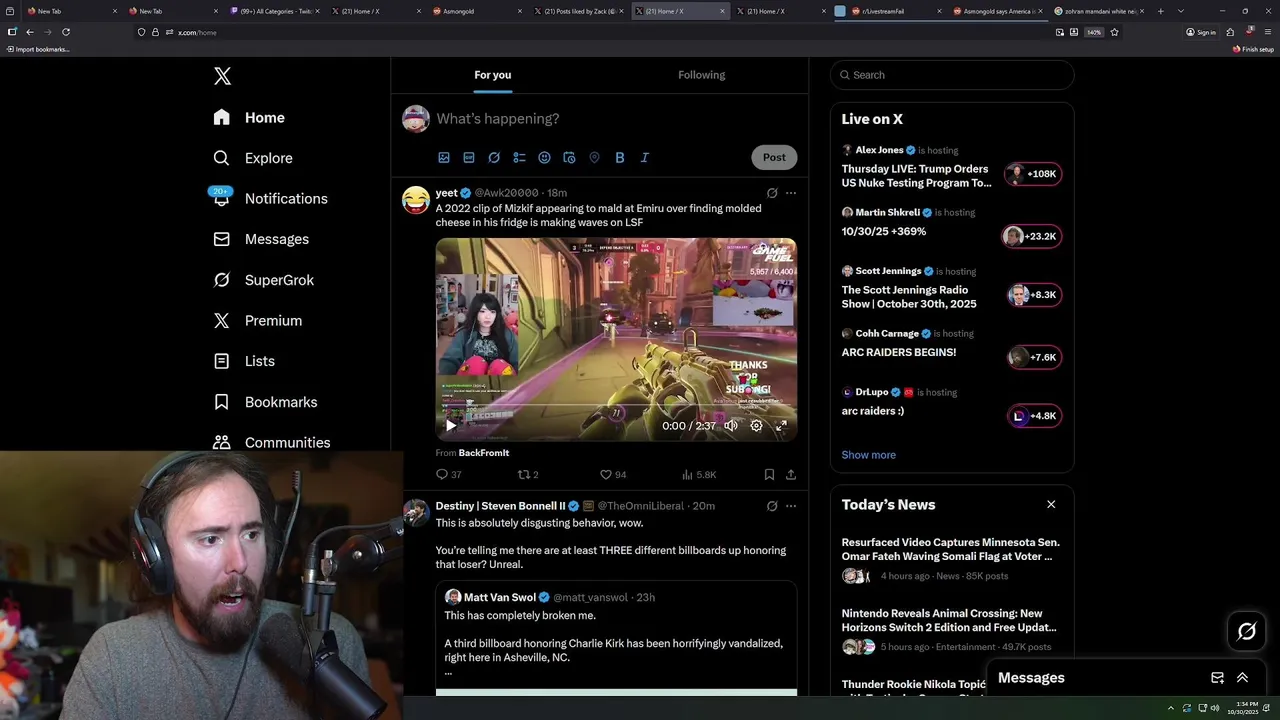
Task: Click the Search box on X
Action: coord(952,75)
